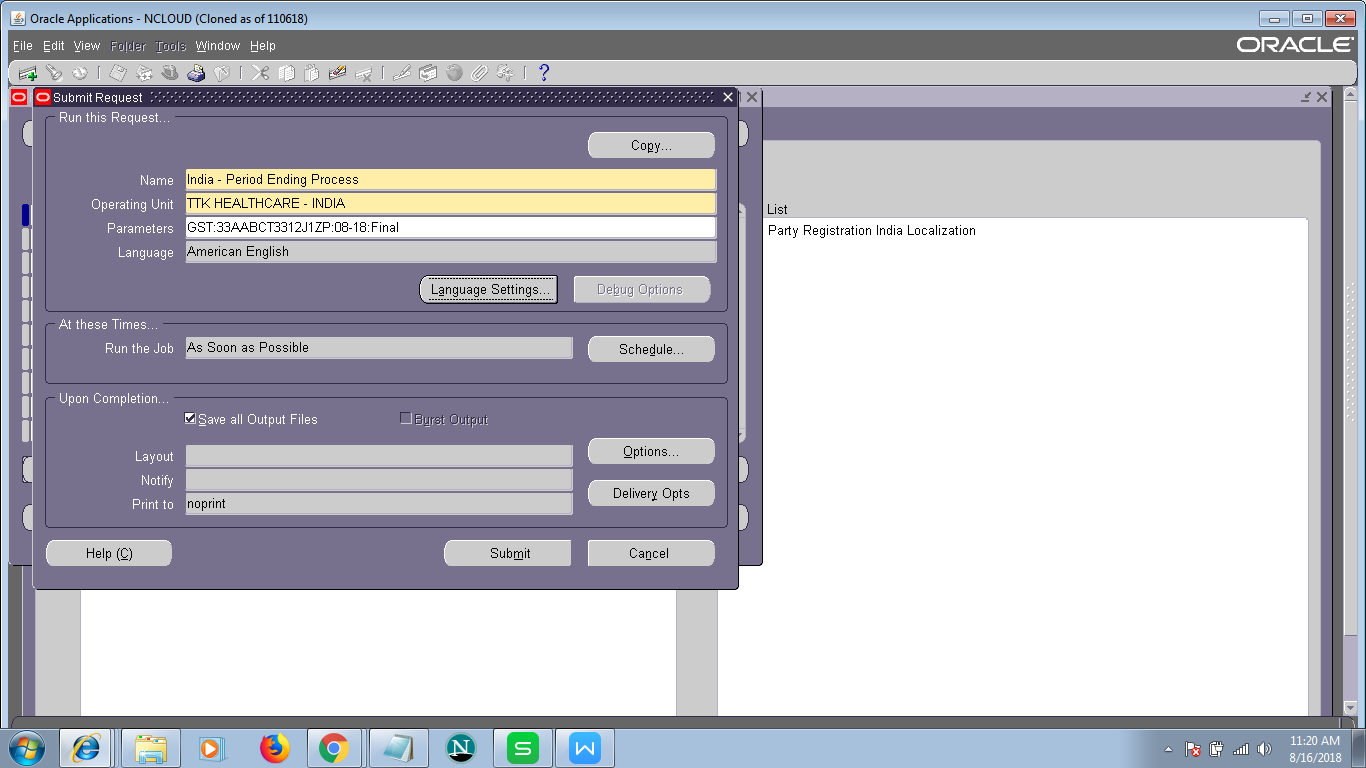Click the Layout field

(379, 456)
